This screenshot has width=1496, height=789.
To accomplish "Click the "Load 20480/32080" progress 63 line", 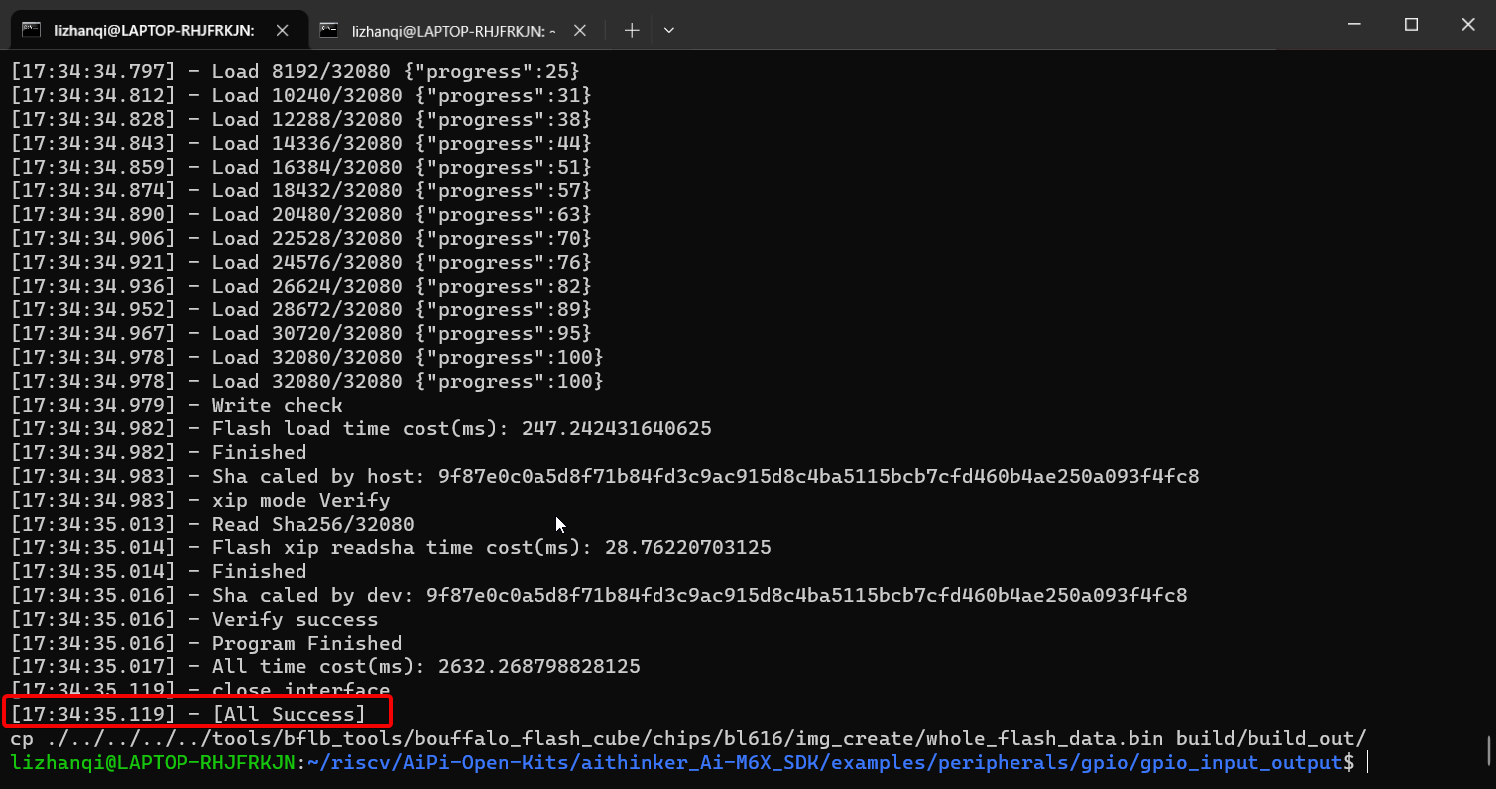I will tap(301, 214).
